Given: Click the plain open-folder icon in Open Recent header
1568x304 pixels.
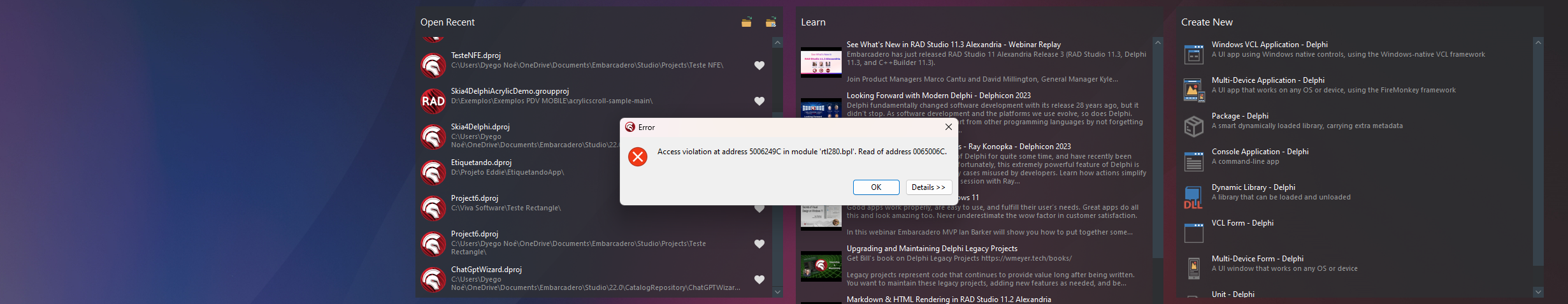Looking at the screenshot, I should [746, 22].
